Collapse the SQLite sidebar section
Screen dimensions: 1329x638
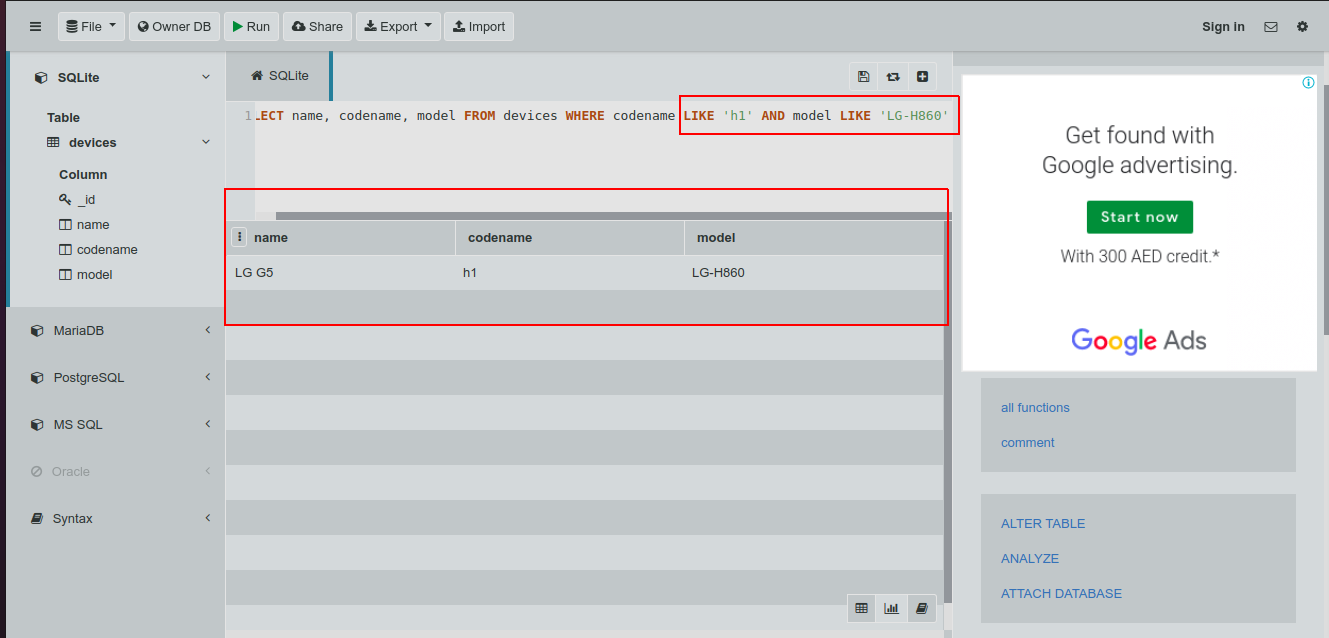[206, 77]
